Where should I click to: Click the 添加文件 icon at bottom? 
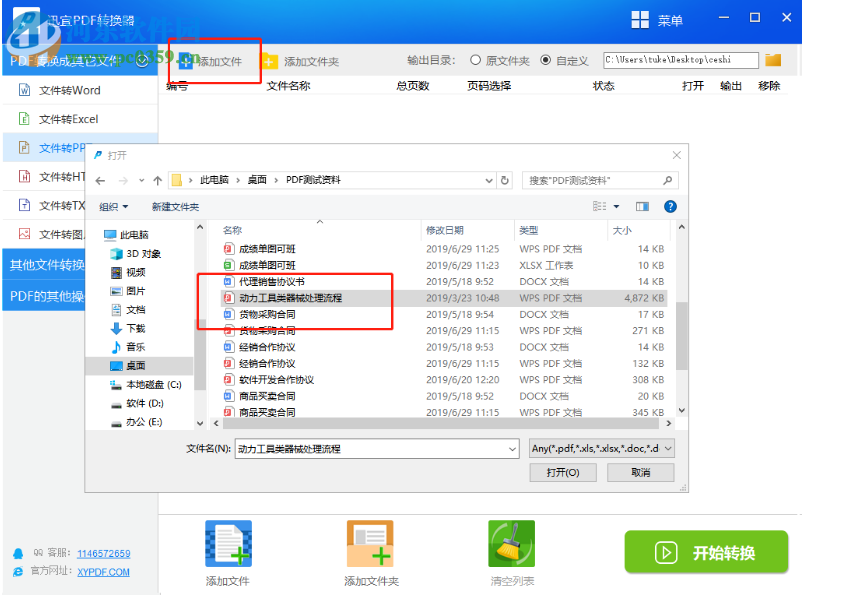click(x=228, y=543)
